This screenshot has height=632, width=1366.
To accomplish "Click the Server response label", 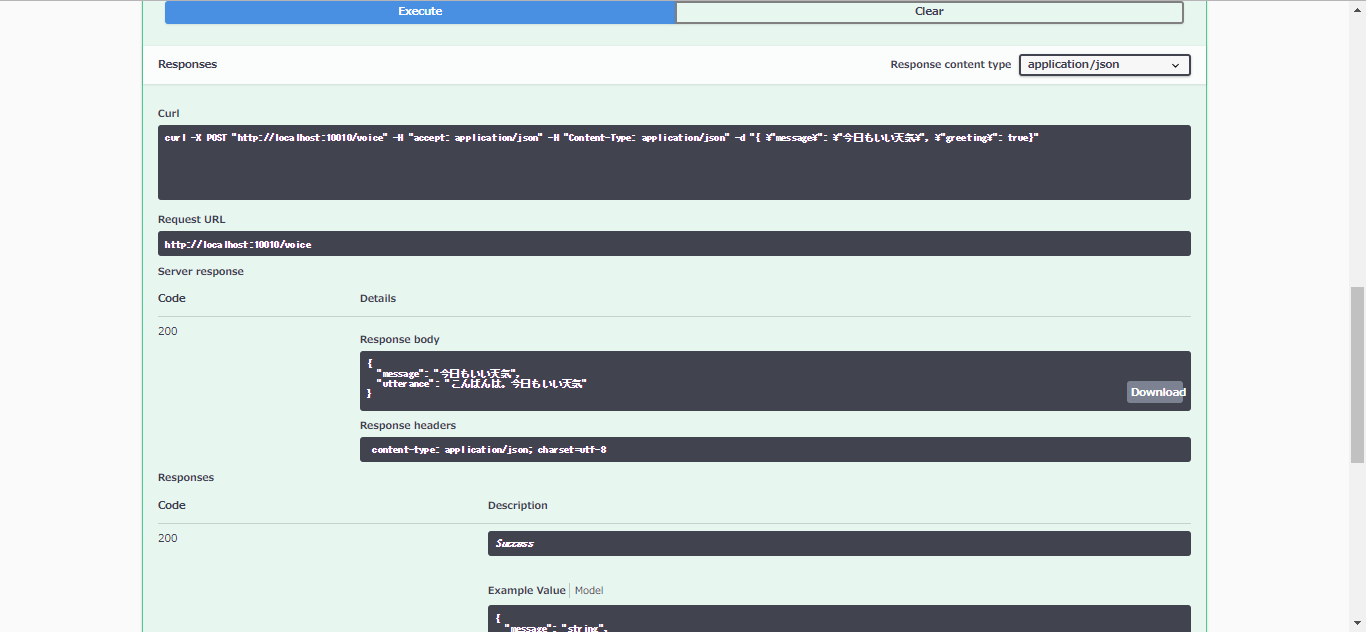I will (x=200, y=271).
